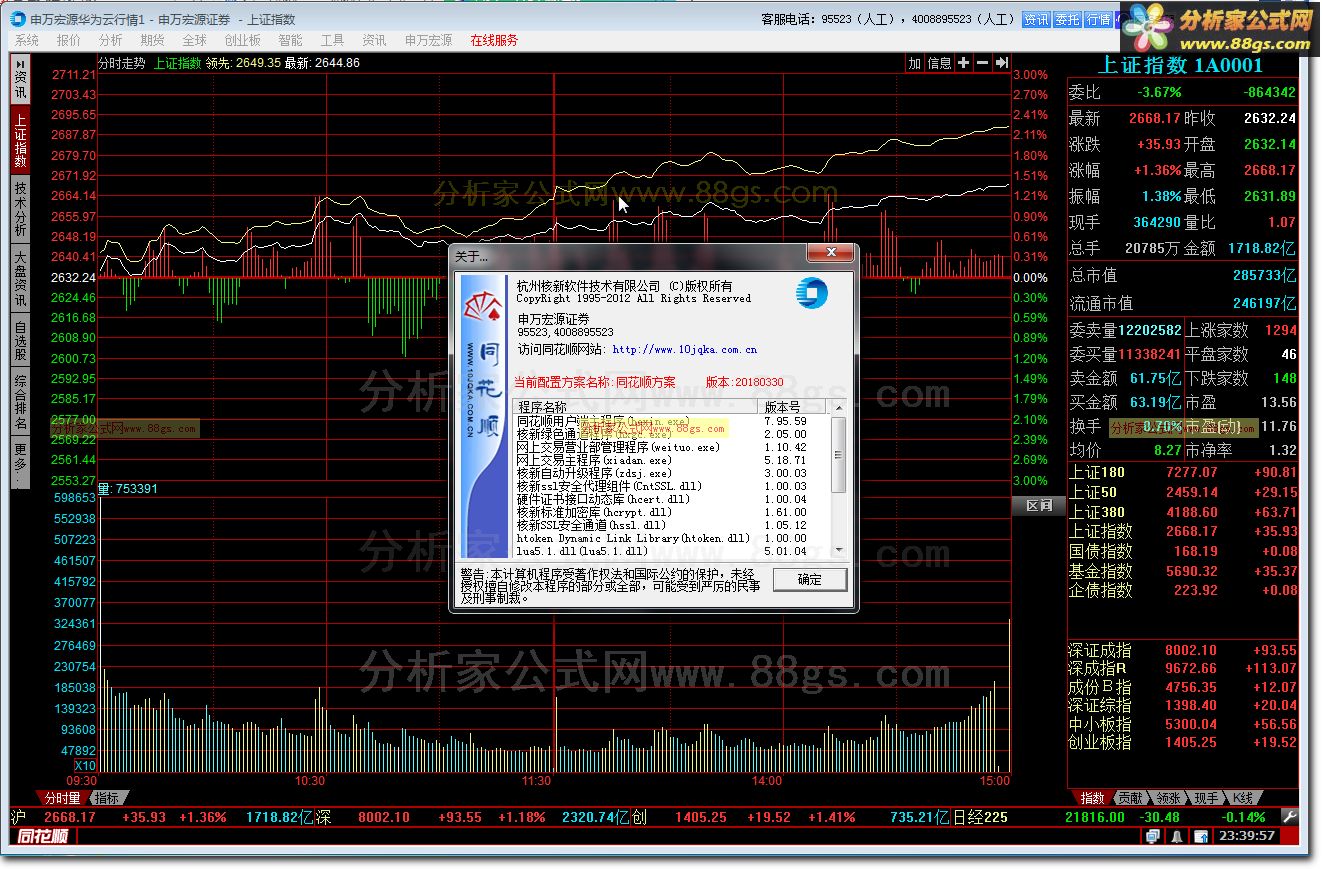Switch to the 指标 tab
Image resolution: width=1322 pixels, height=869 pixels.
point(107,798)
